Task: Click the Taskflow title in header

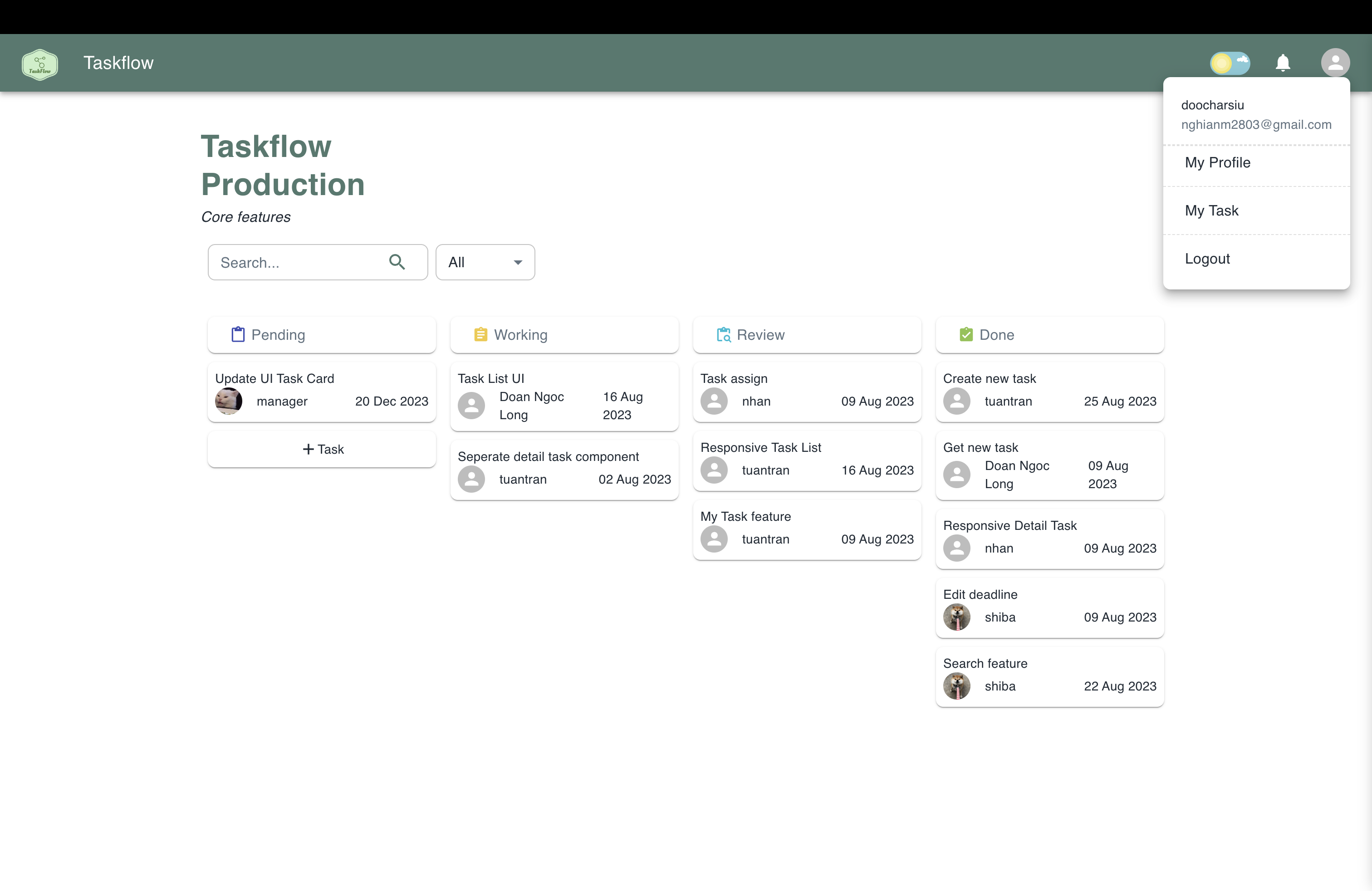Action: coord(118,63)
